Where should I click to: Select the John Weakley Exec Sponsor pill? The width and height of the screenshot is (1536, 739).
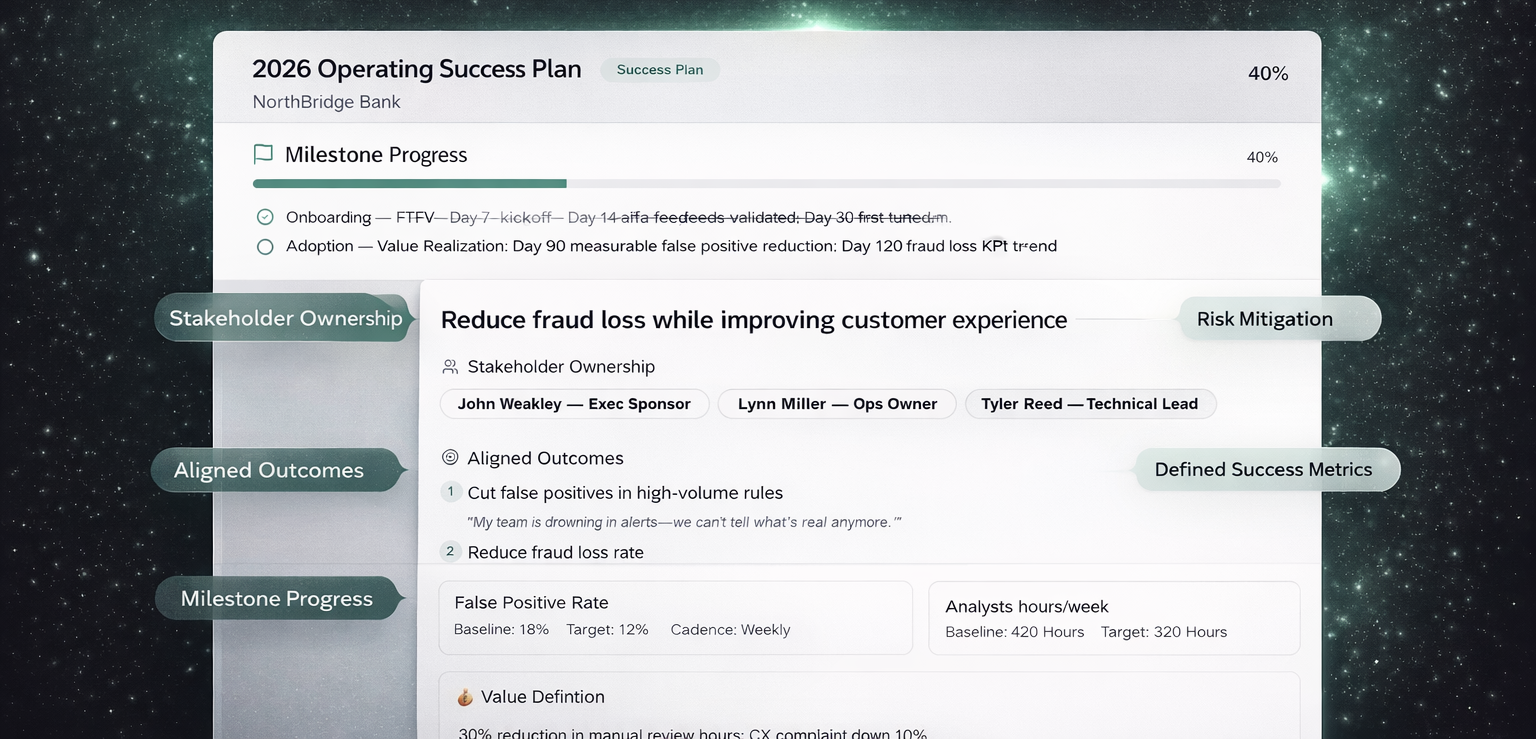(574, 404)
